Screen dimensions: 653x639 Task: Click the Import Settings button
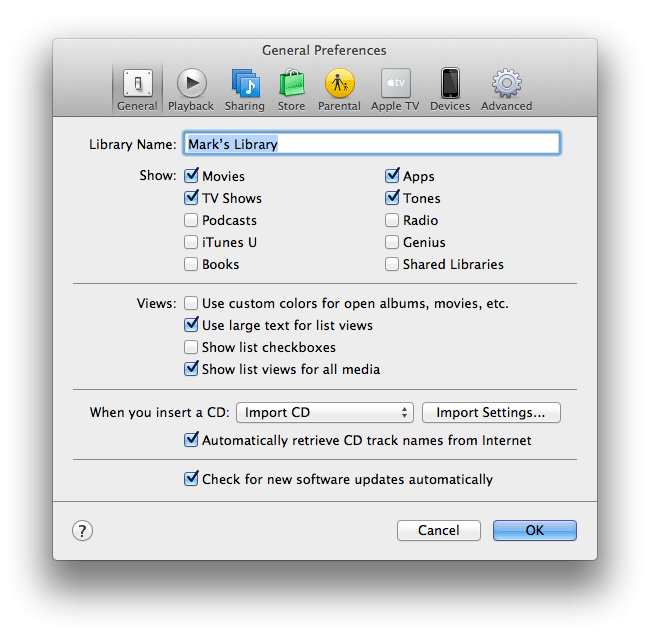(491, 413)
